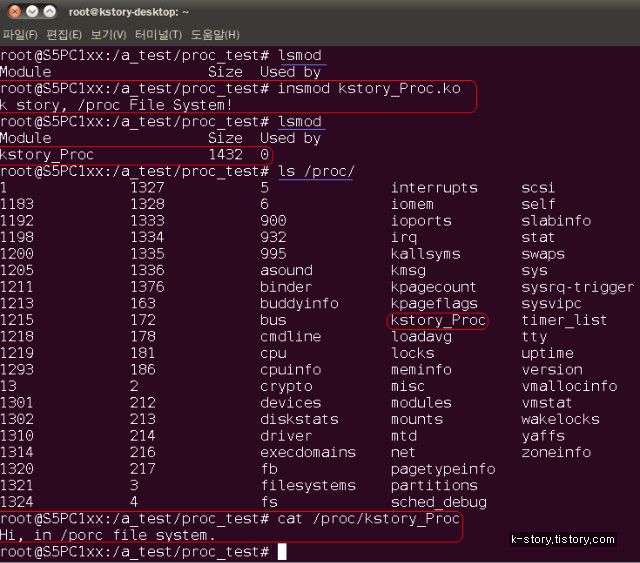Click window title 'root@kstory-desktop: ~'
Viewport: 640px width, 563px height.
[129, 12]
